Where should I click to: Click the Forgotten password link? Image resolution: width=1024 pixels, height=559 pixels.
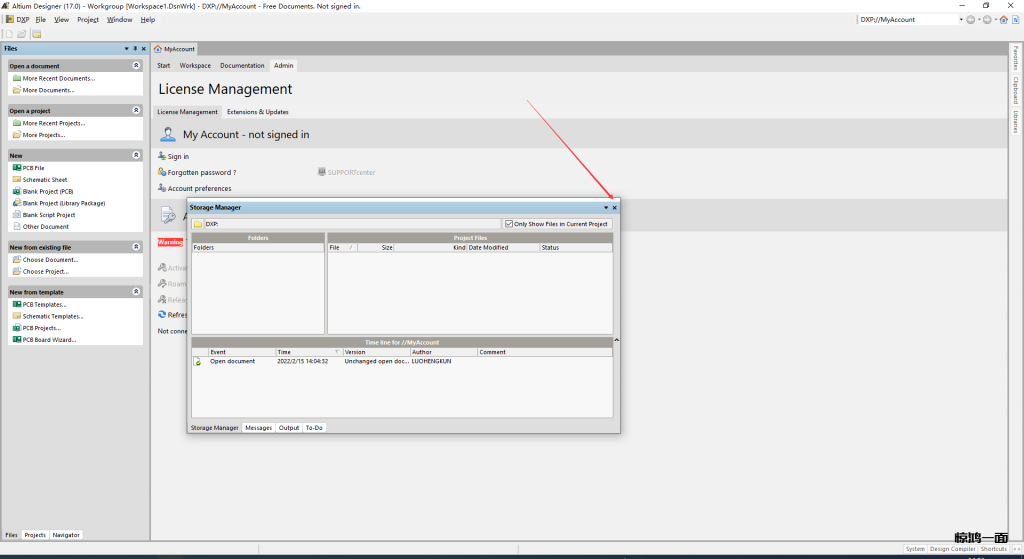[202, 173]
